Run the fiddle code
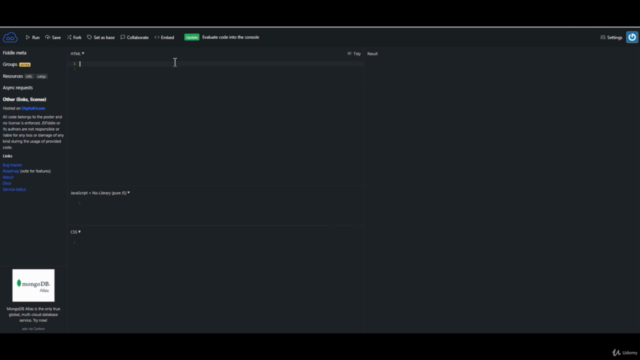Image resolution: width=640 pixels, height=360 pixels. (x=33, y=37)
